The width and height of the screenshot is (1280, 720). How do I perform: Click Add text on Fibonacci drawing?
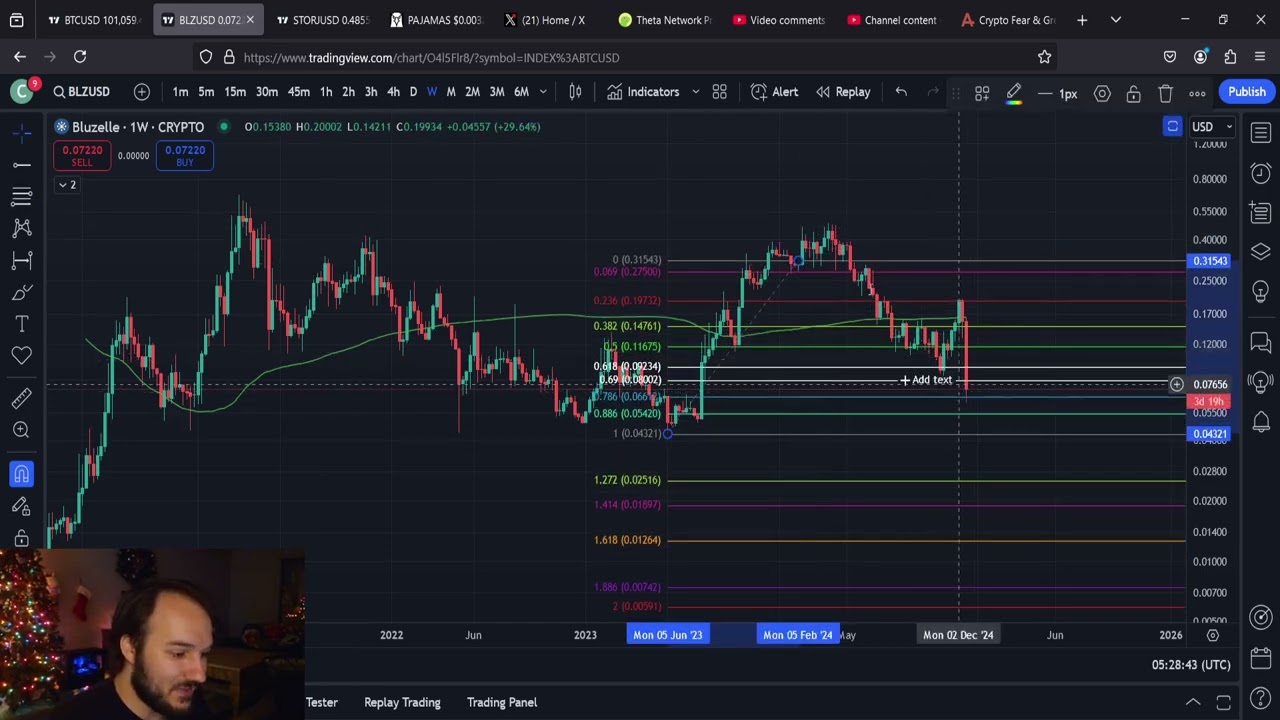(926, 380)
